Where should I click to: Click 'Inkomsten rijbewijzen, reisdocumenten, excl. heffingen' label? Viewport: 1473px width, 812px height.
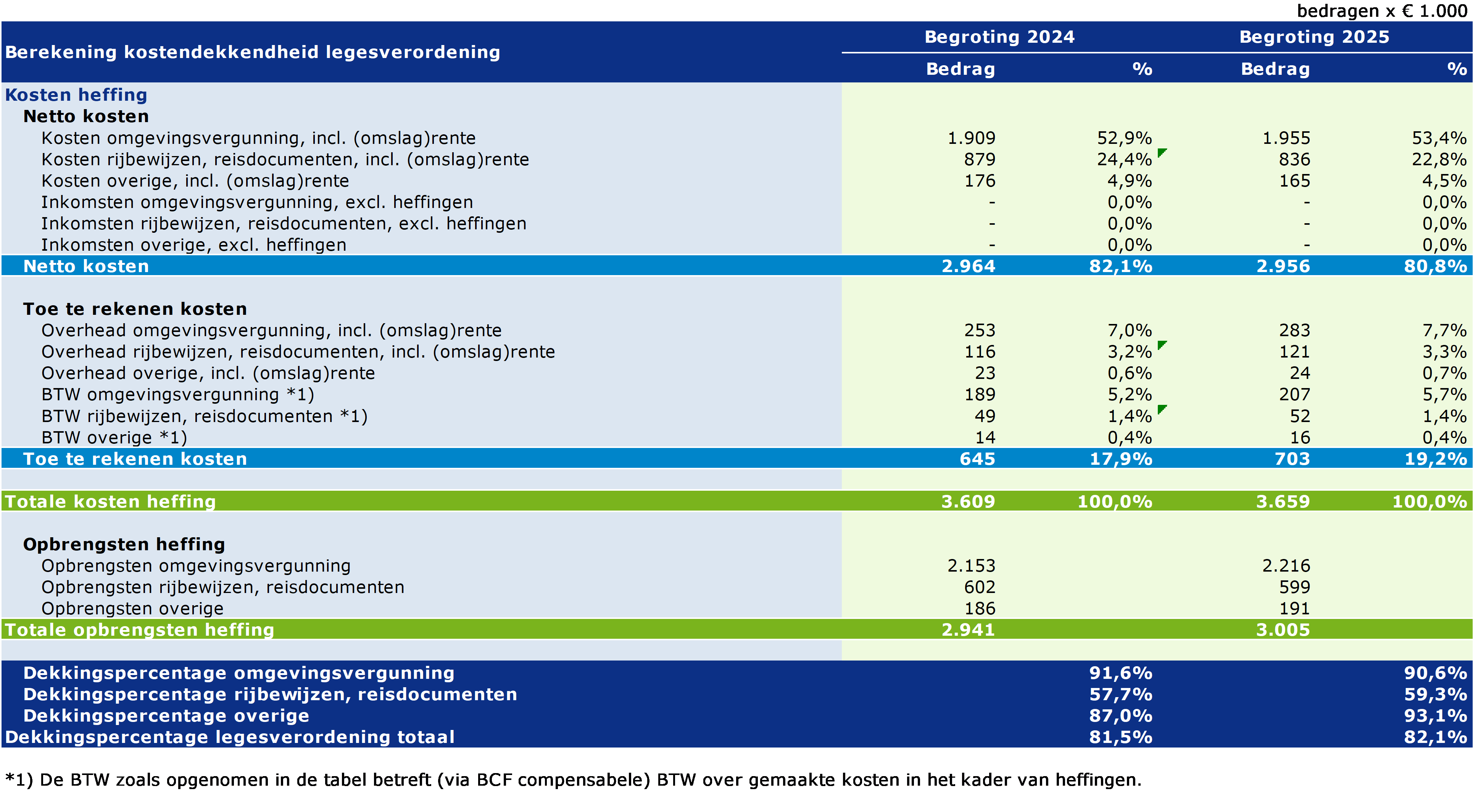(284, 224)
